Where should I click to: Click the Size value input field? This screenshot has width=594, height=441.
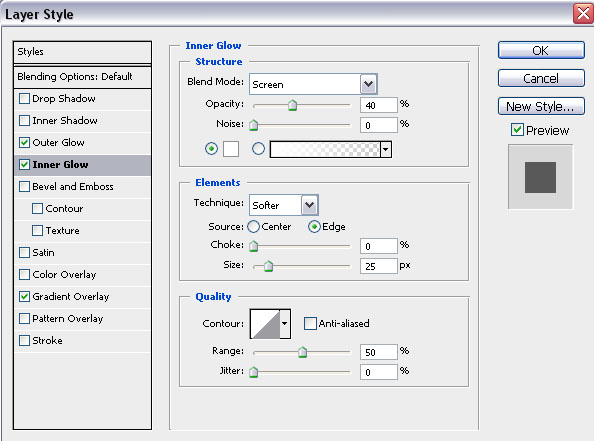378,266
